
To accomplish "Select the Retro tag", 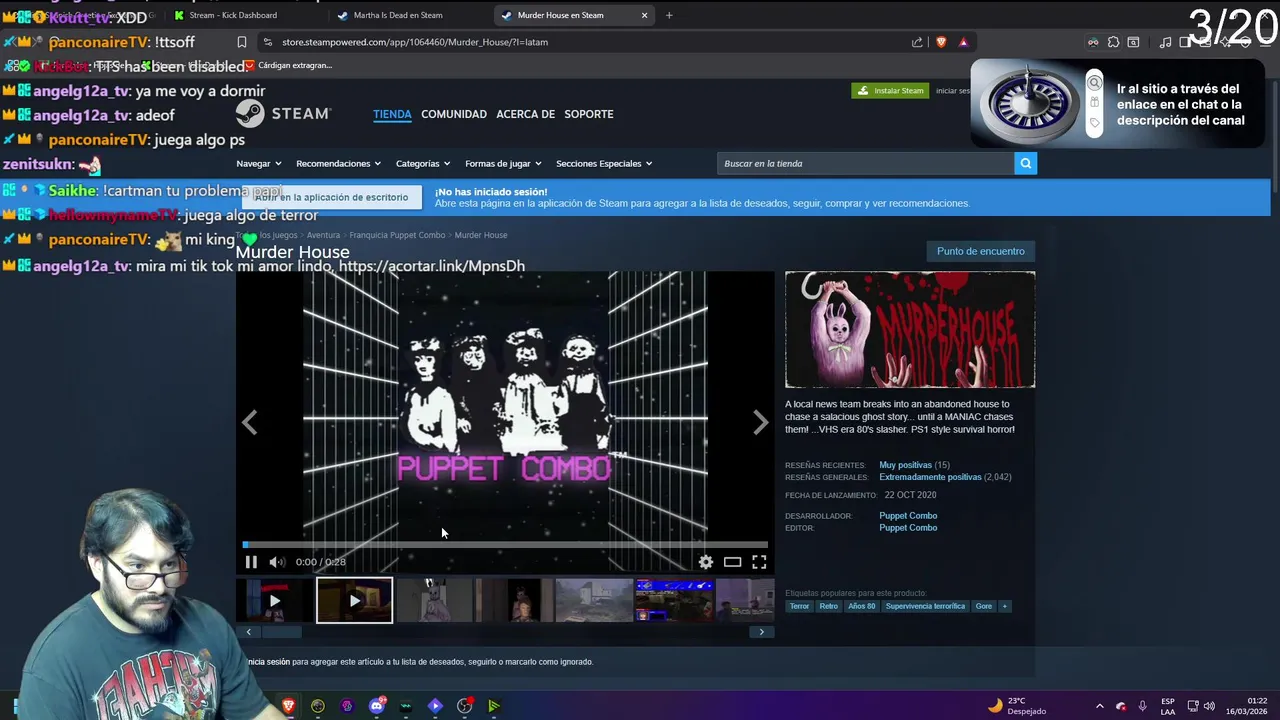I will pos(828,606).
